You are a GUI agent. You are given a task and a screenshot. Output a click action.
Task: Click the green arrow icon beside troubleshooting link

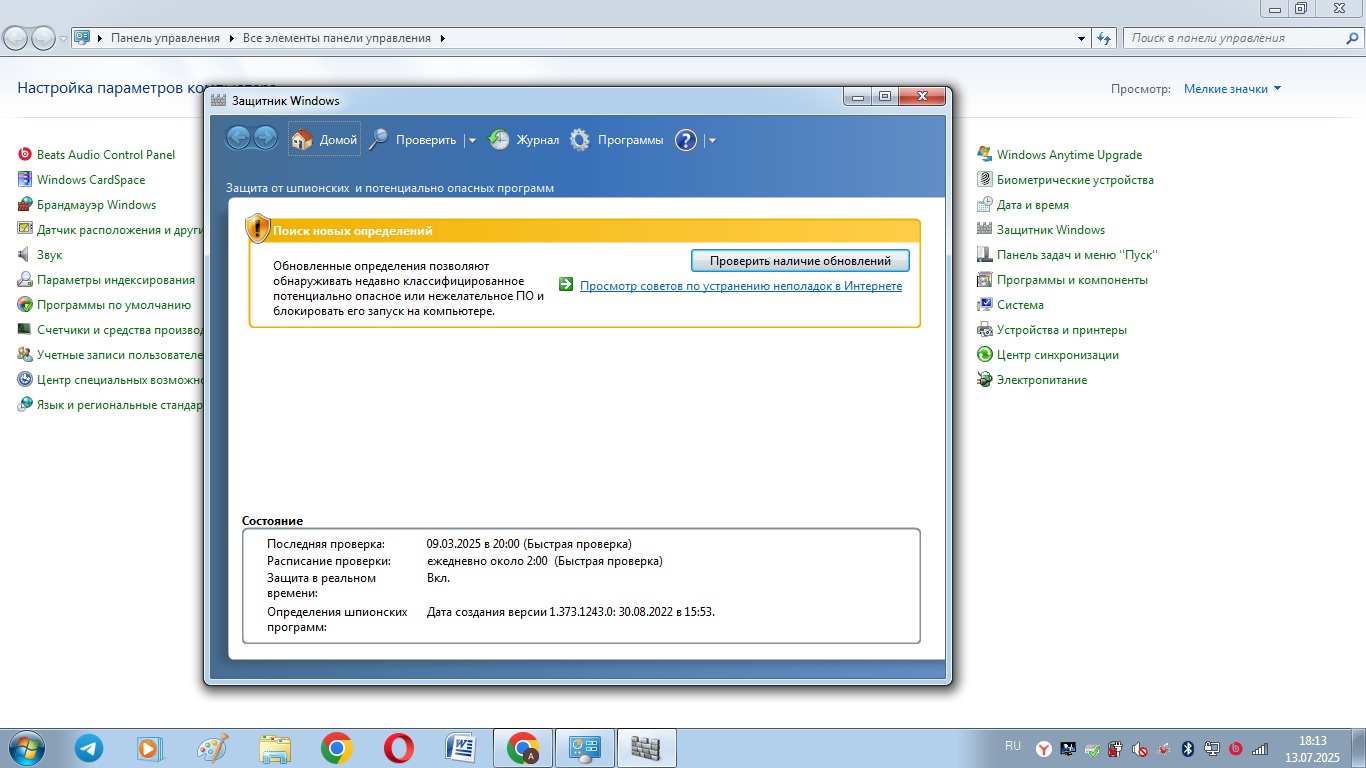click(x=566, y=285)
